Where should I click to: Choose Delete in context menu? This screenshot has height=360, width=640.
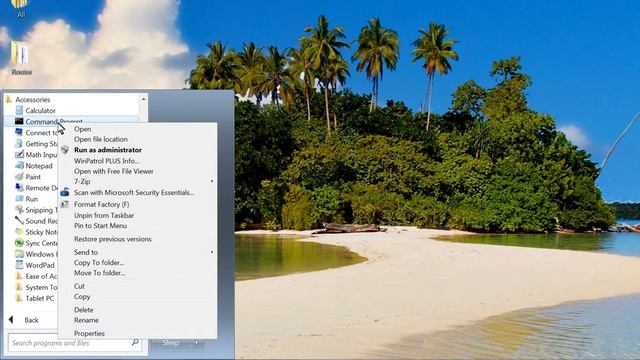pyautogui.click(x=84, y=310)
